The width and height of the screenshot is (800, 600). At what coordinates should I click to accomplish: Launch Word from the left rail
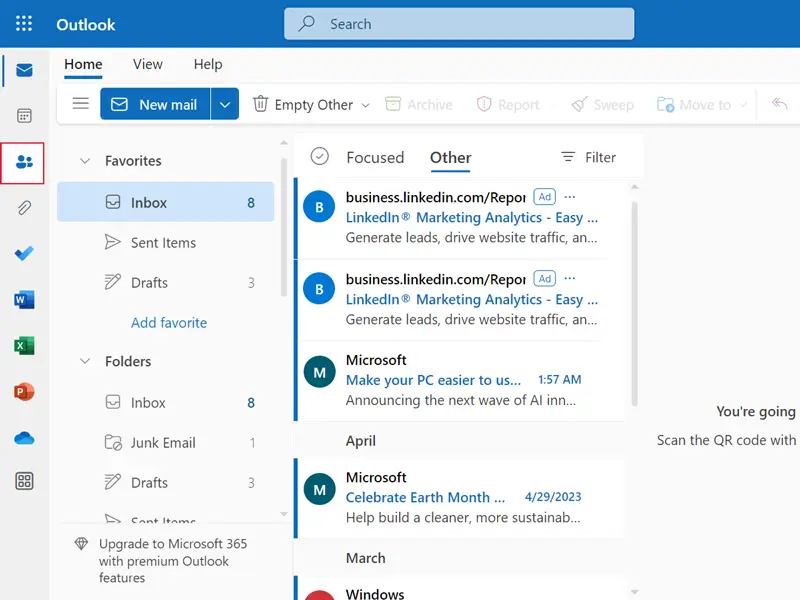(x=24, y=299)
